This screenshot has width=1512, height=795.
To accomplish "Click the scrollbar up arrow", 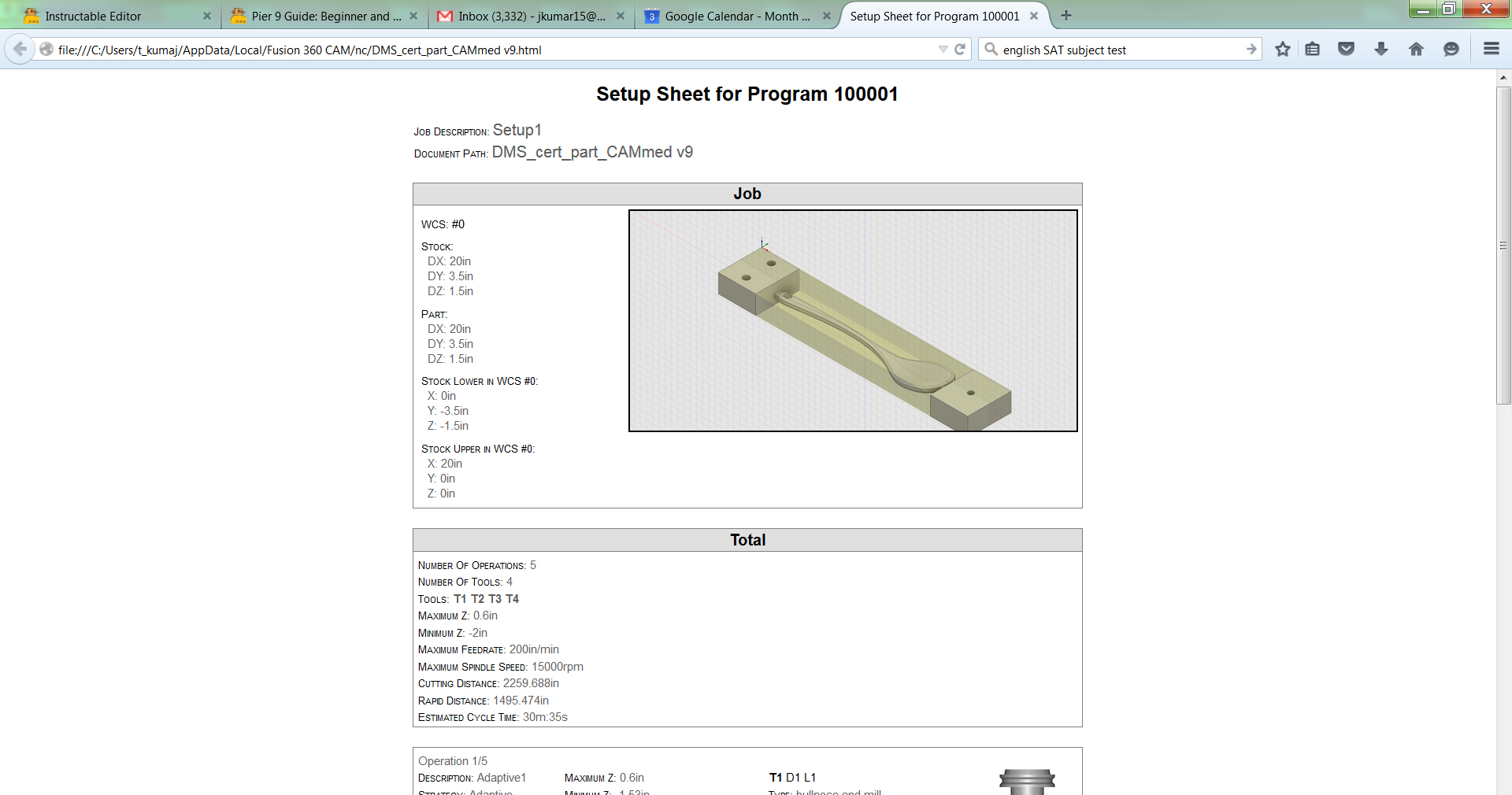I will pyautogui.click(x=1503, y=78).
